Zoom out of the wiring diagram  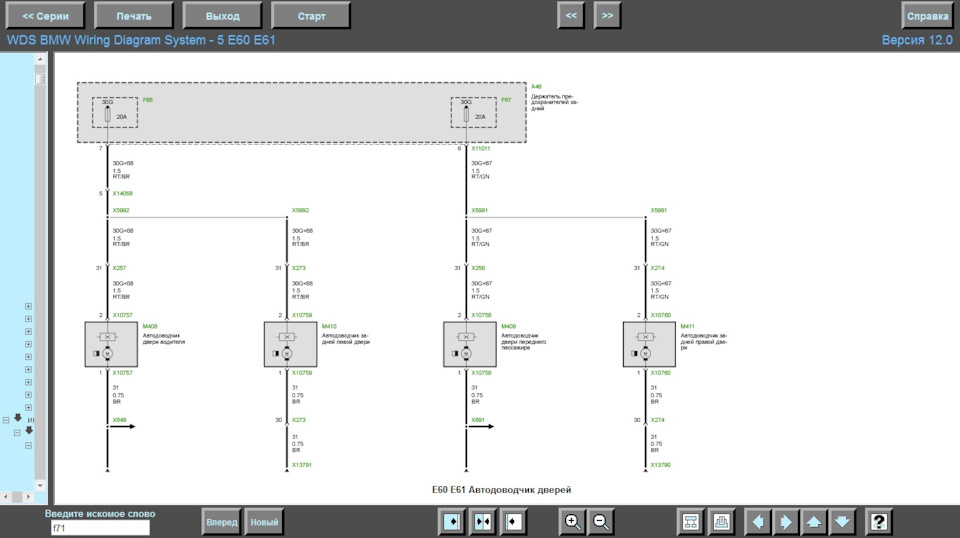click(601, 521)
